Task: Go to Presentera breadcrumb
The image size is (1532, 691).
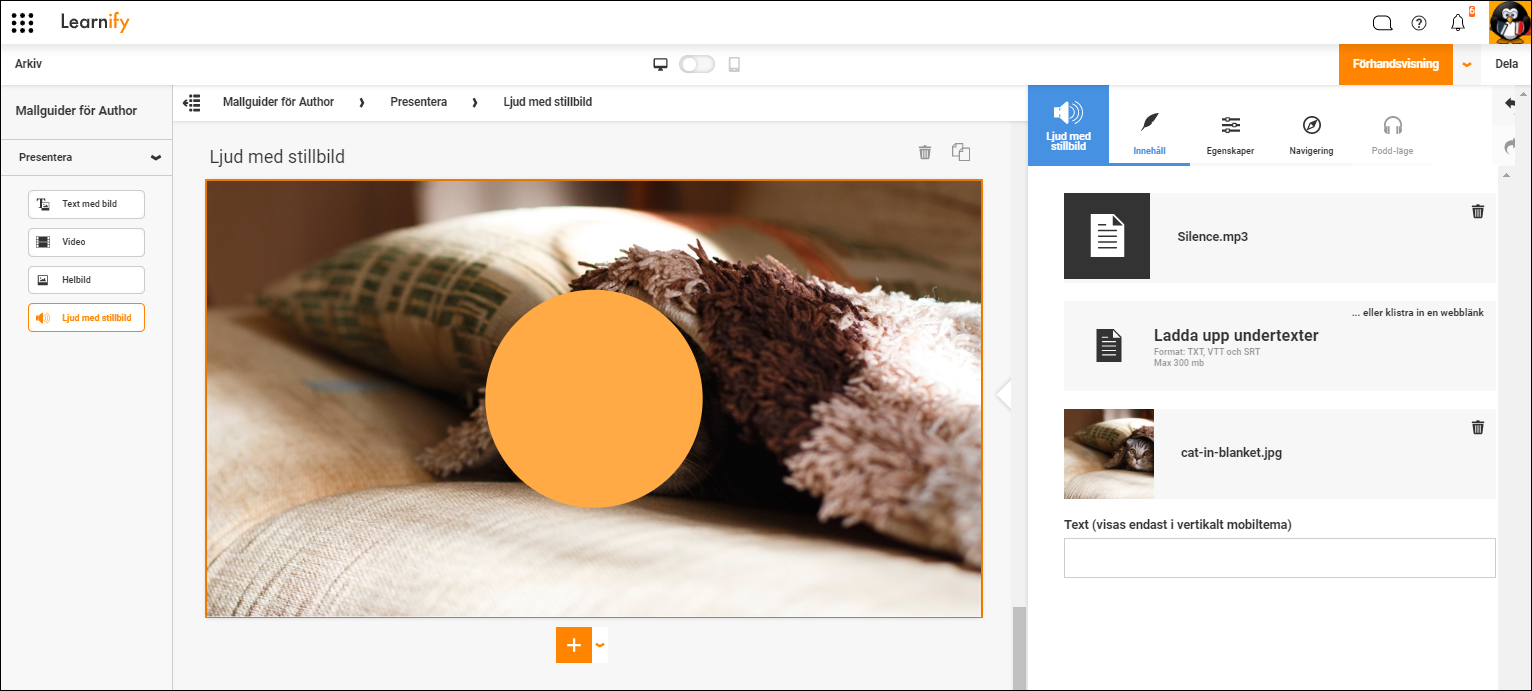Action: point(418,102)
